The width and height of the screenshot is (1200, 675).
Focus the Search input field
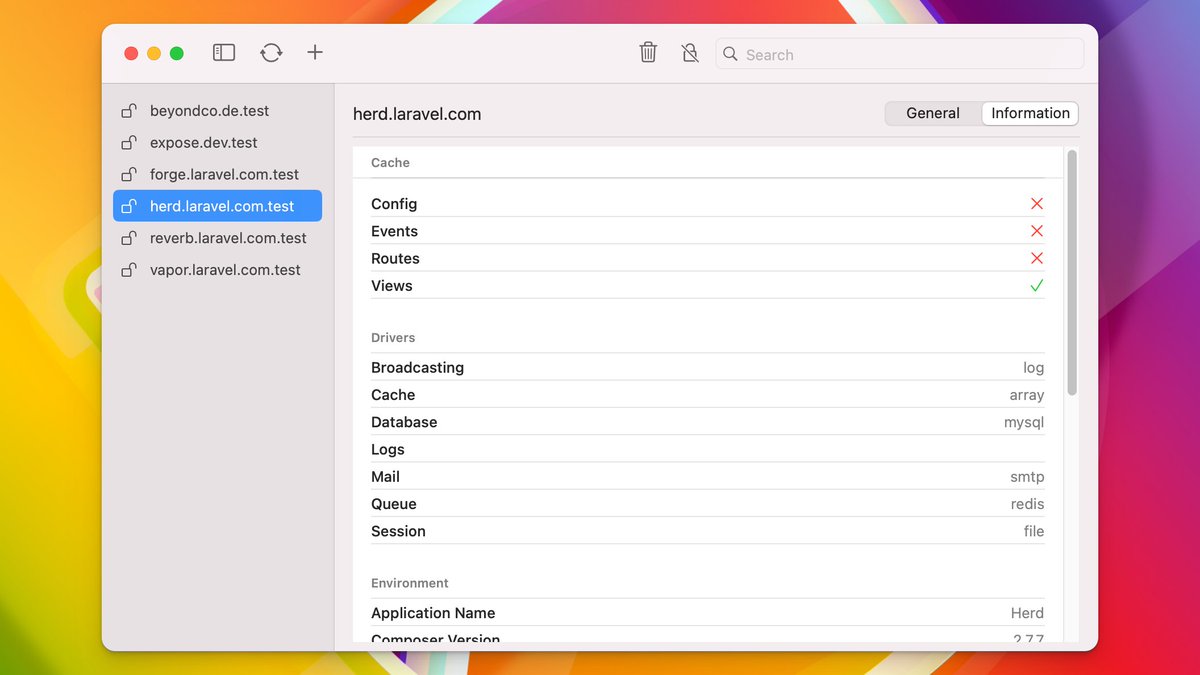(x=900, y=54)
